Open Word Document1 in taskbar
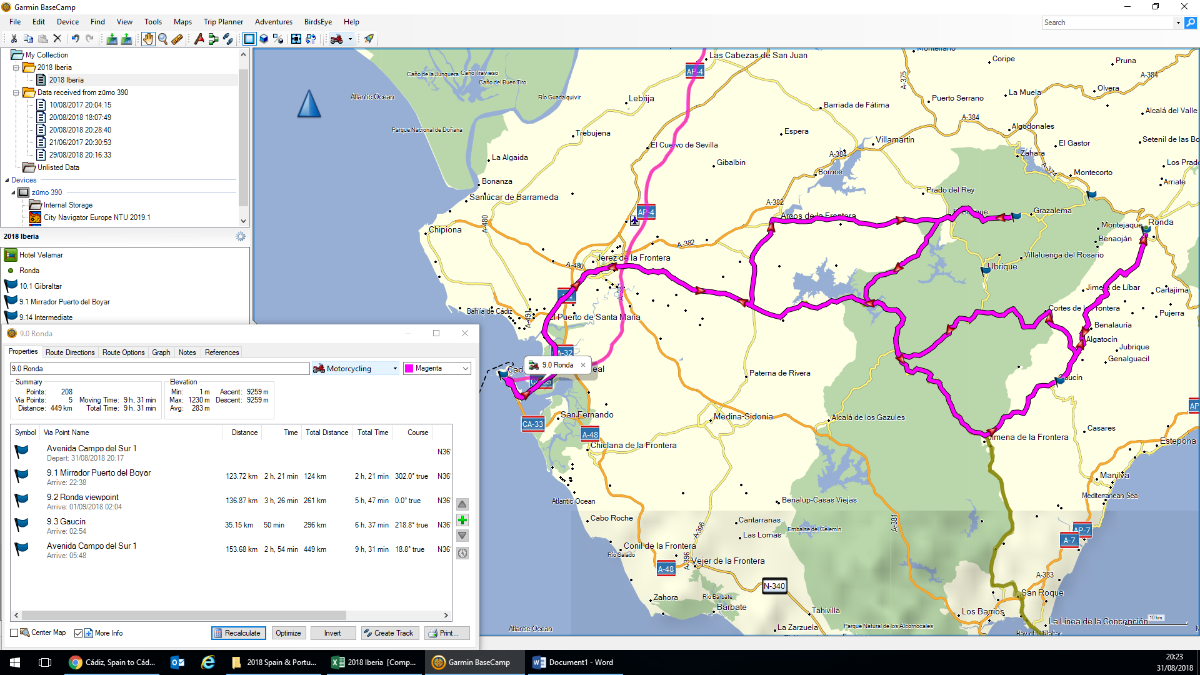The width and height of the screenshot is (1200, 675). (x=574, y=662)
